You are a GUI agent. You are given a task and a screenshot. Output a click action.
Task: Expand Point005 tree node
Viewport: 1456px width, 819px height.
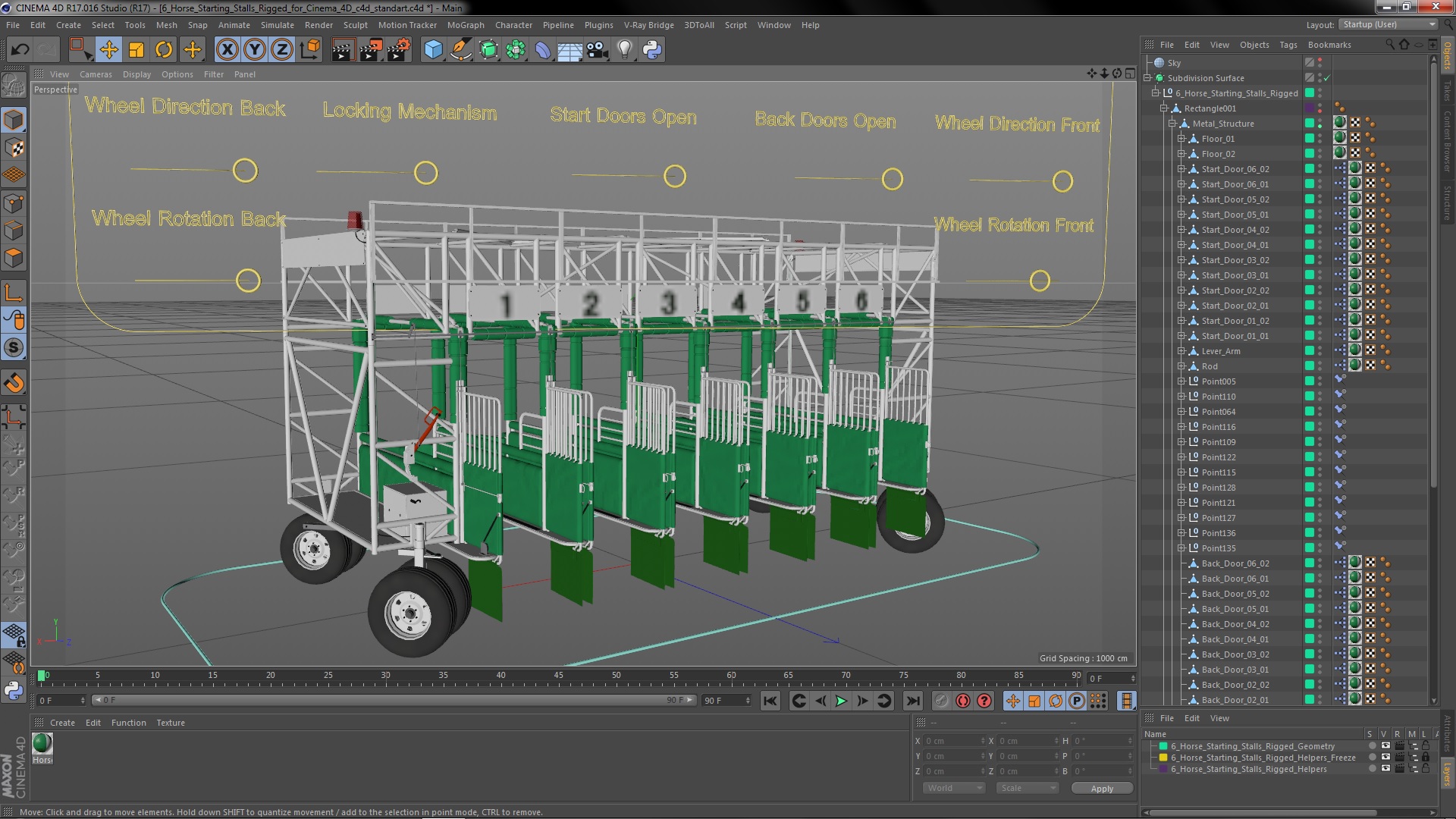[x=1181, y=381]
